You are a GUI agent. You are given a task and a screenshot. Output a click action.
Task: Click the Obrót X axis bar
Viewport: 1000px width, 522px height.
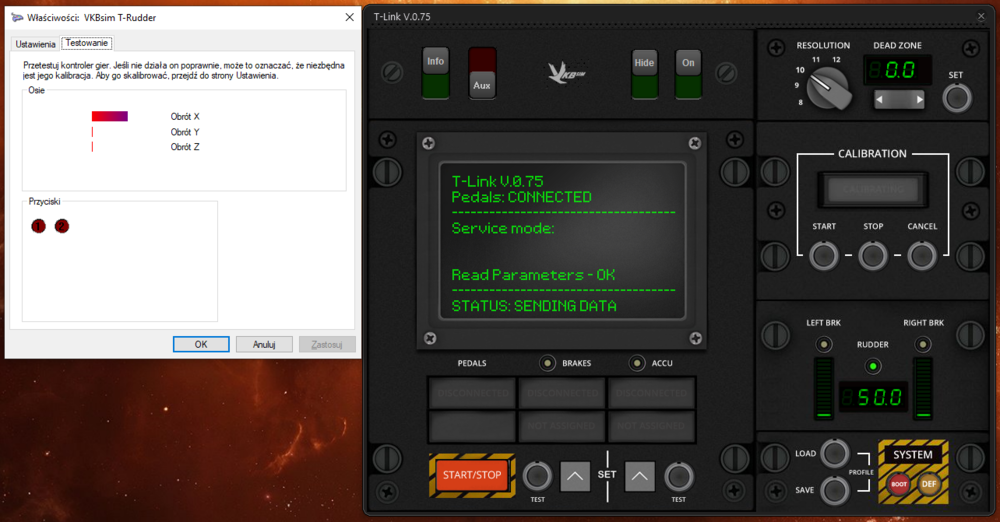(x=110, y=116)
